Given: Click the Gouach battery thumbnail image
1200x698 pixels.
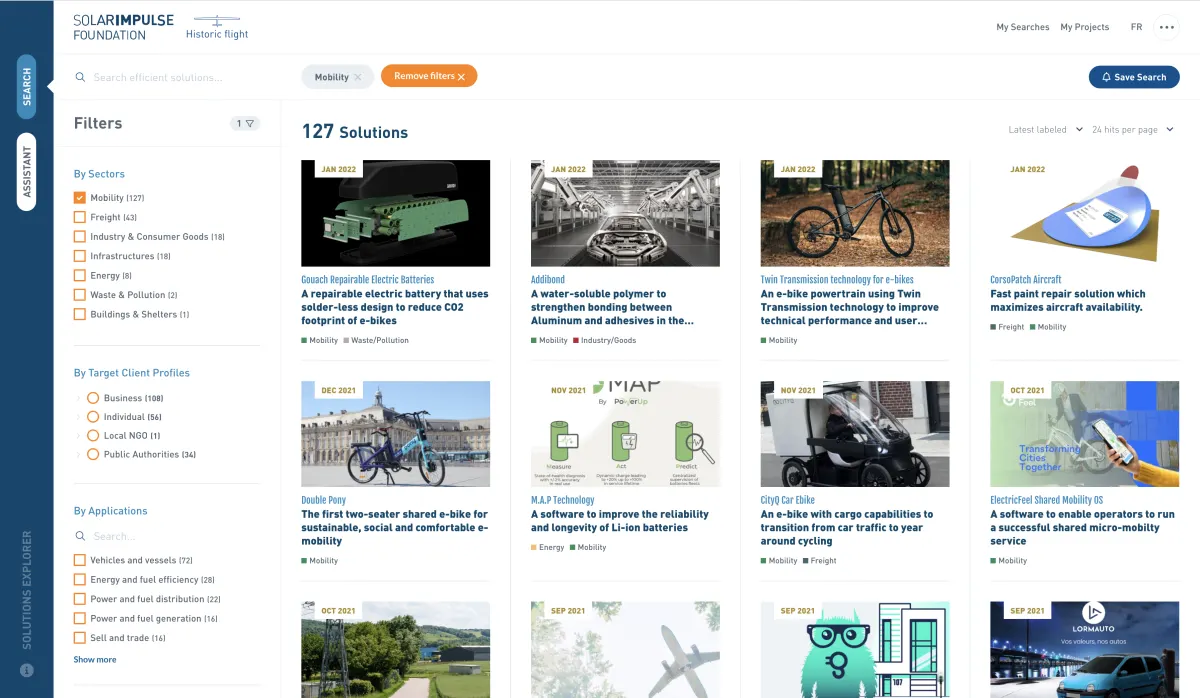Looking at the screenshot, I should click(x=396, y=213).
